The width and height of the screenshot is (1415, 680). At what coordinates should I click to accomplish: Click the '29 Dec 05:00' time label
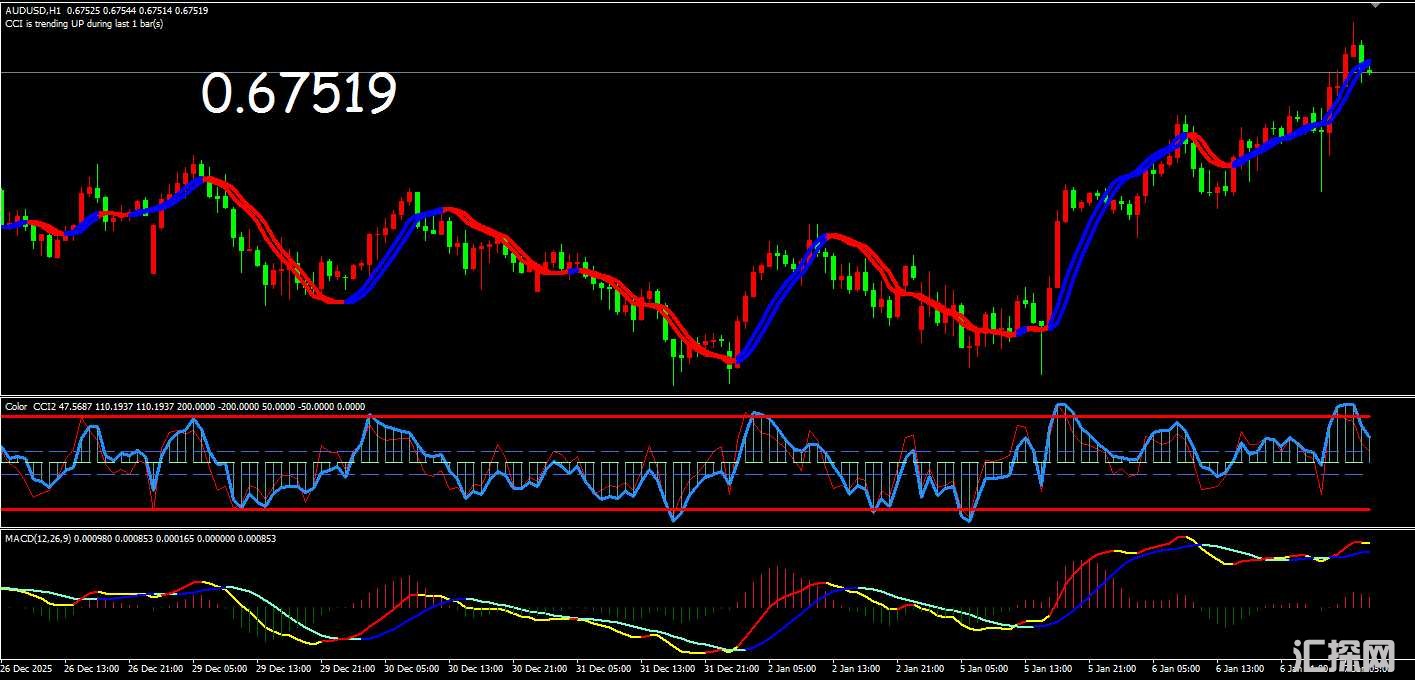(x=222, y=667)
